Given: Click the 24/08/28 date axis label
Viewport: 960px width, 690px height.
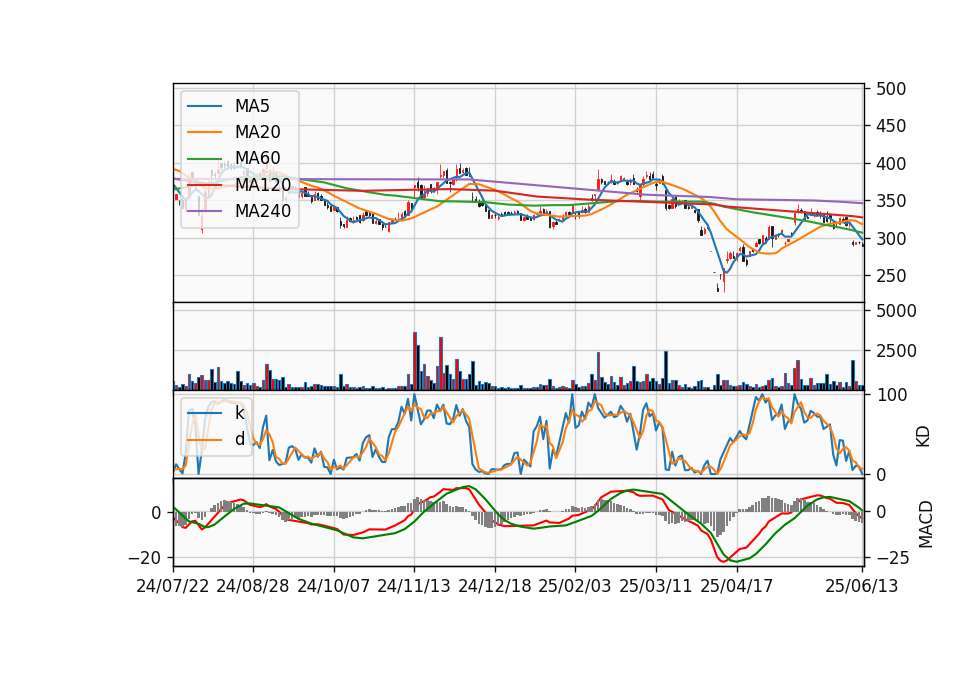Looking at the screenshot, I should (x=253, y=586).
